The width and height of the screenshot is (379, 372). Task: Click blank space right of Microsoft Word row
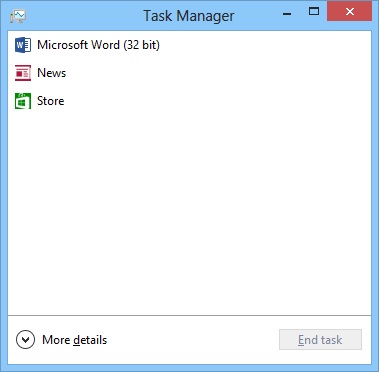(x=265, y=45)
